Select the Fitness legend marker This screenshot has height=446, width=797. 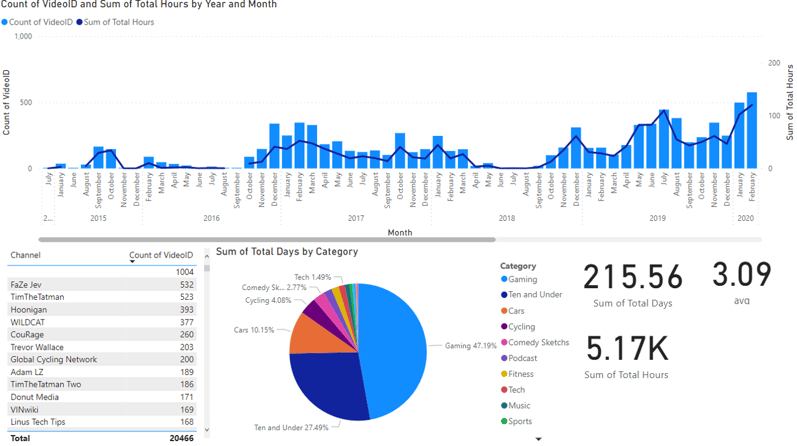coord(504,374)
